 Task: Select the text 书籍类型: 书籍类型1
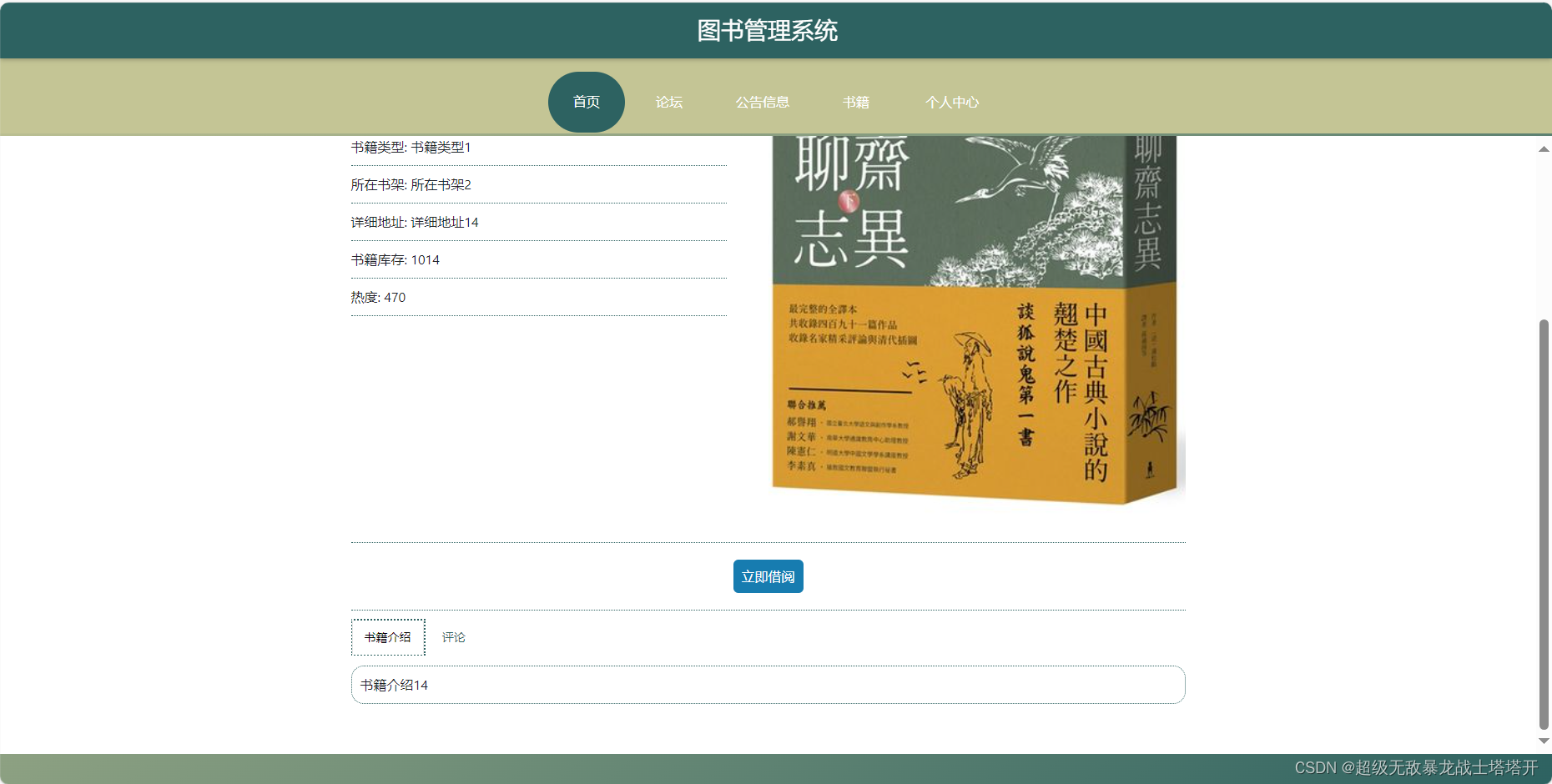coord(411,148)
